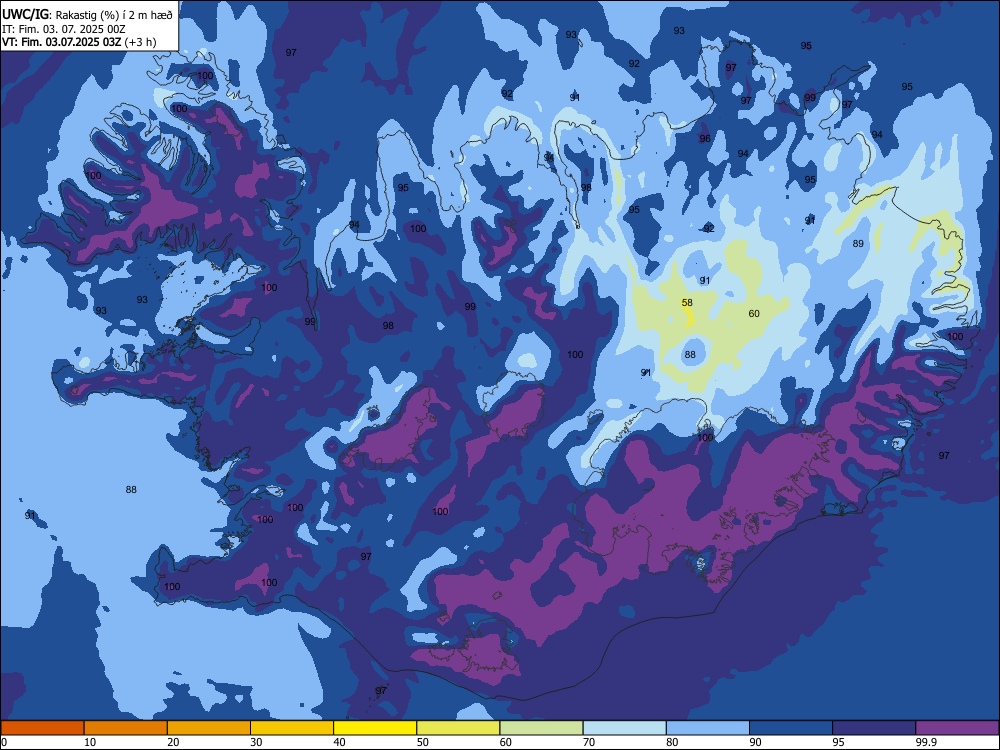Click the '89' humidity value on the map

858,243
